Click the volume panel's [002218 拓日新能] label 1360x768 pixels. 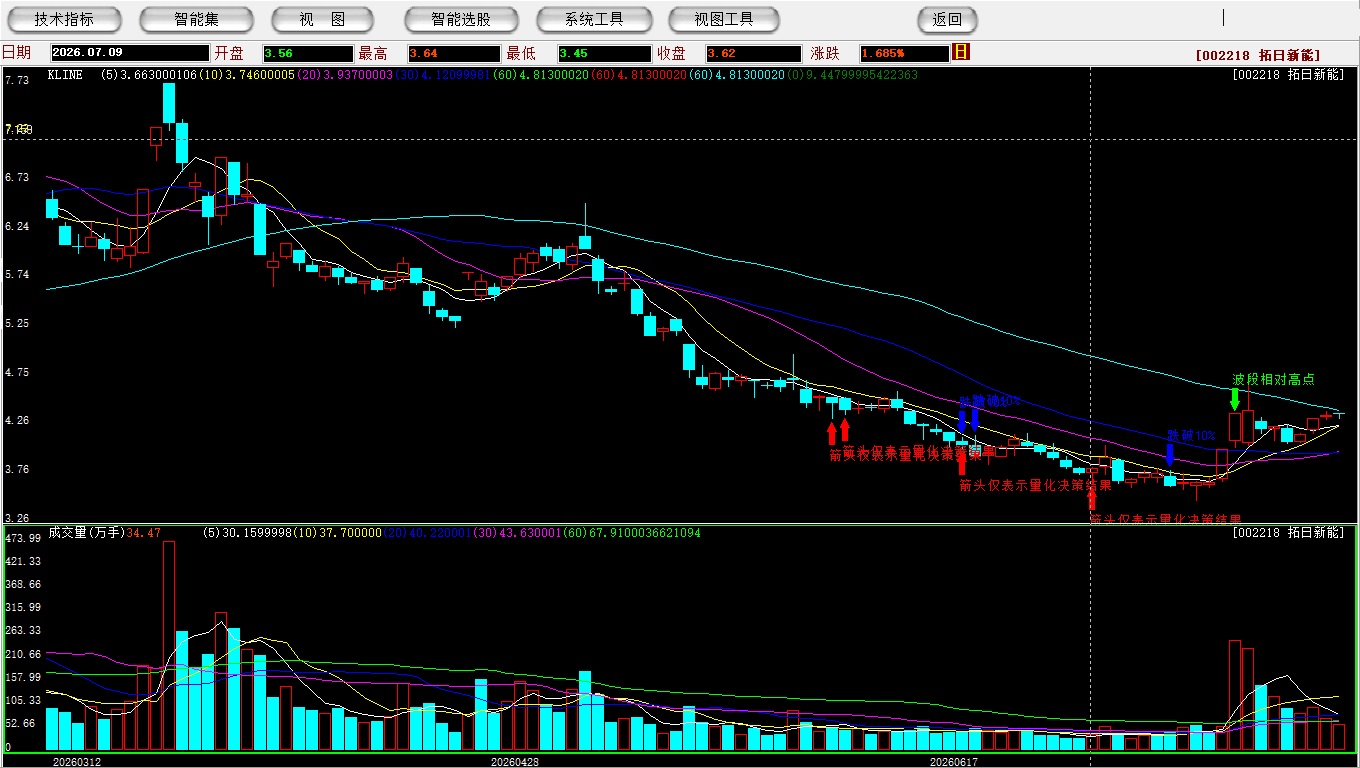click(x=1289, y=533)
